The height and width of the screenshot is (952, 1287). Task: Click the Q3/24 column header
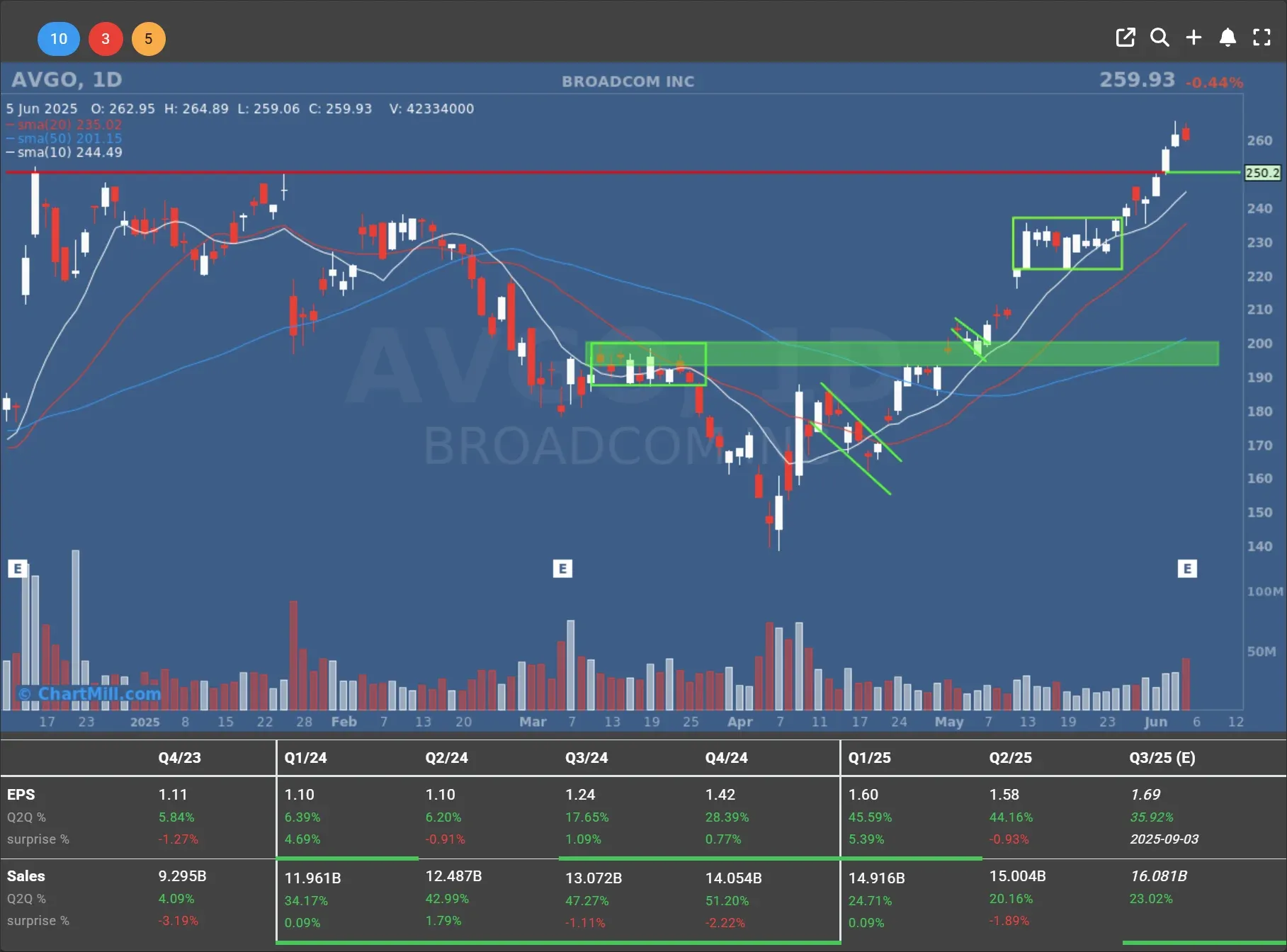pos(586,757)
